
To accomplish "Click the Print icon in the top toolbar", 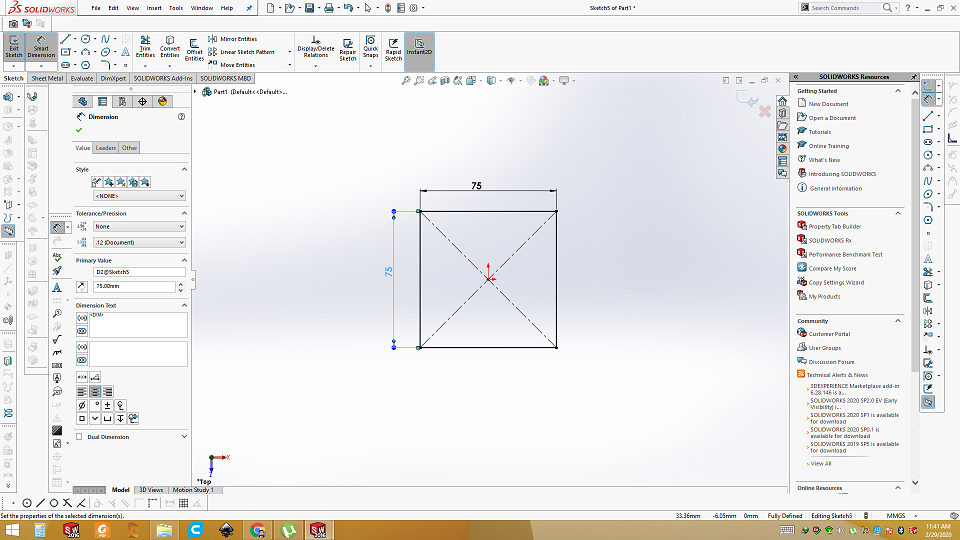I will point(329,8).
